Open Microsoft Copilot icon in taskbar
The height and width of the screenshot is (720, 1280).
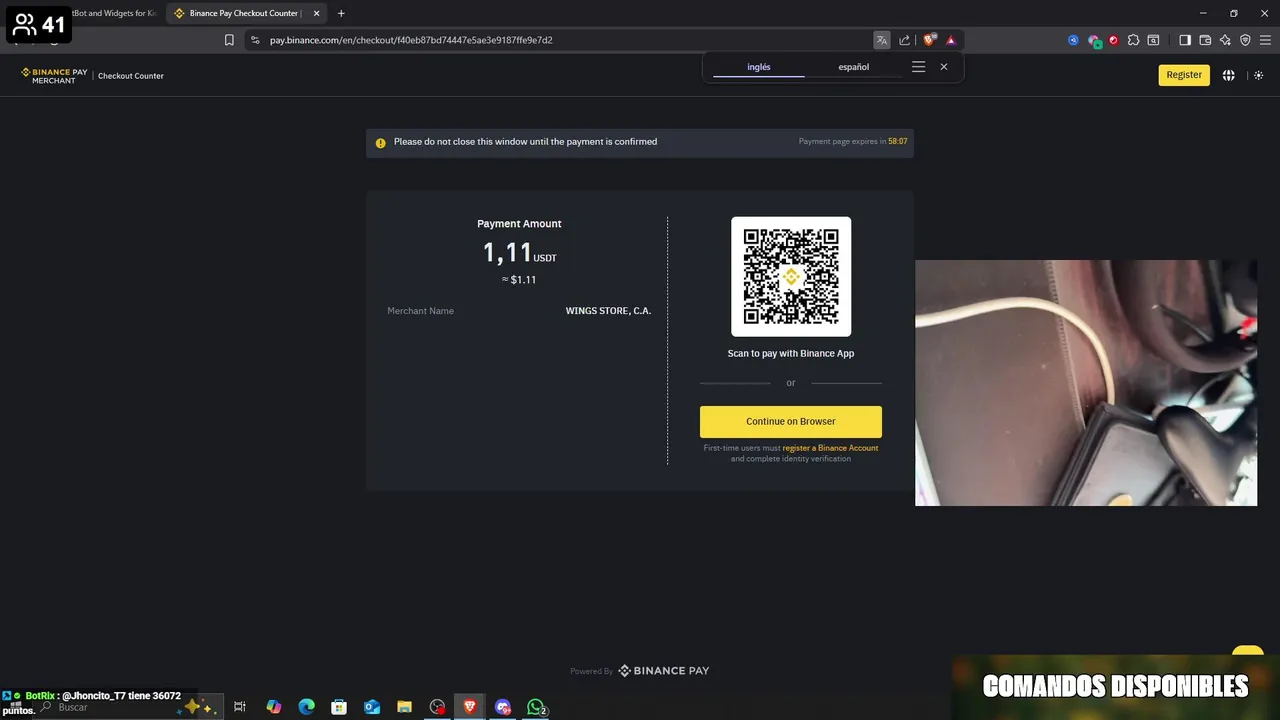(x=274, y=707)
